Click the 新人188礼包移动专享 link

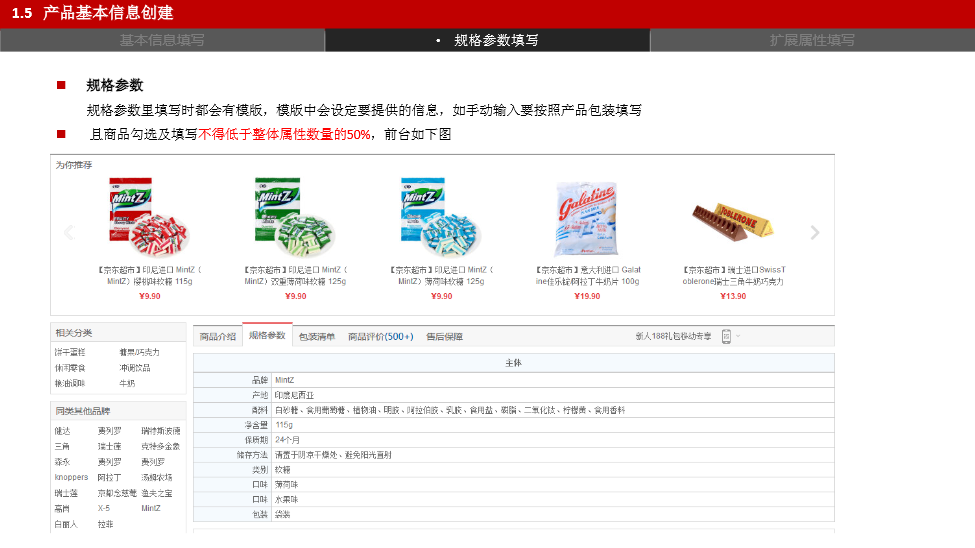pyautogui.click(x=673, y=337)
